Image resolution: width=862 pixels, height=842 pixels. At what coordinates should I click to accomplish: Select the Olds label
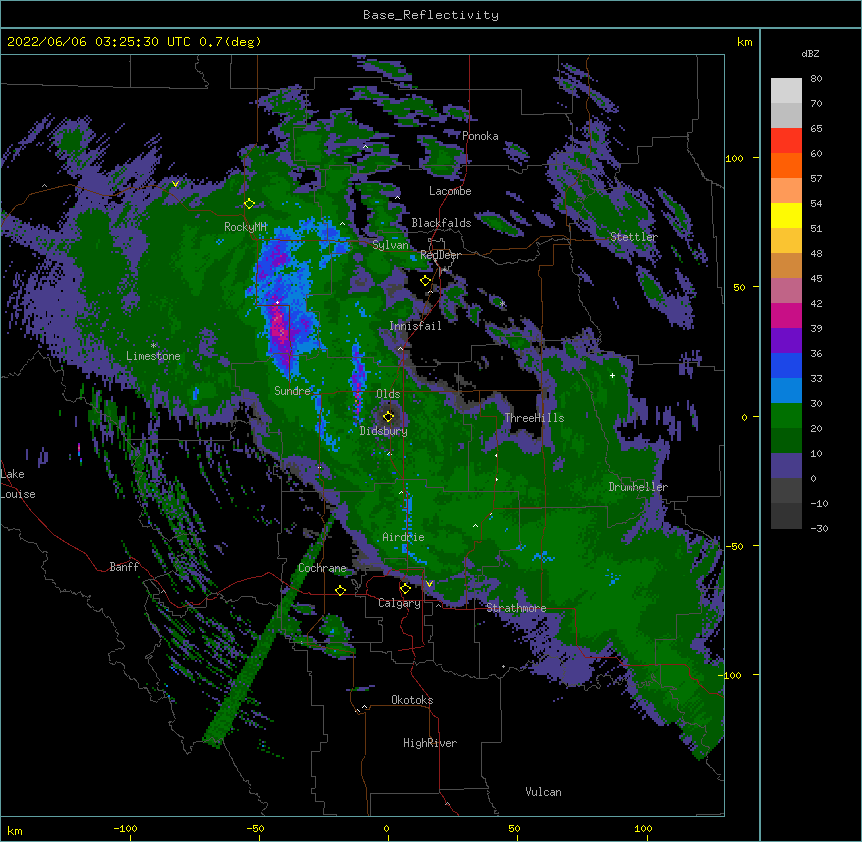pos(388,394)
